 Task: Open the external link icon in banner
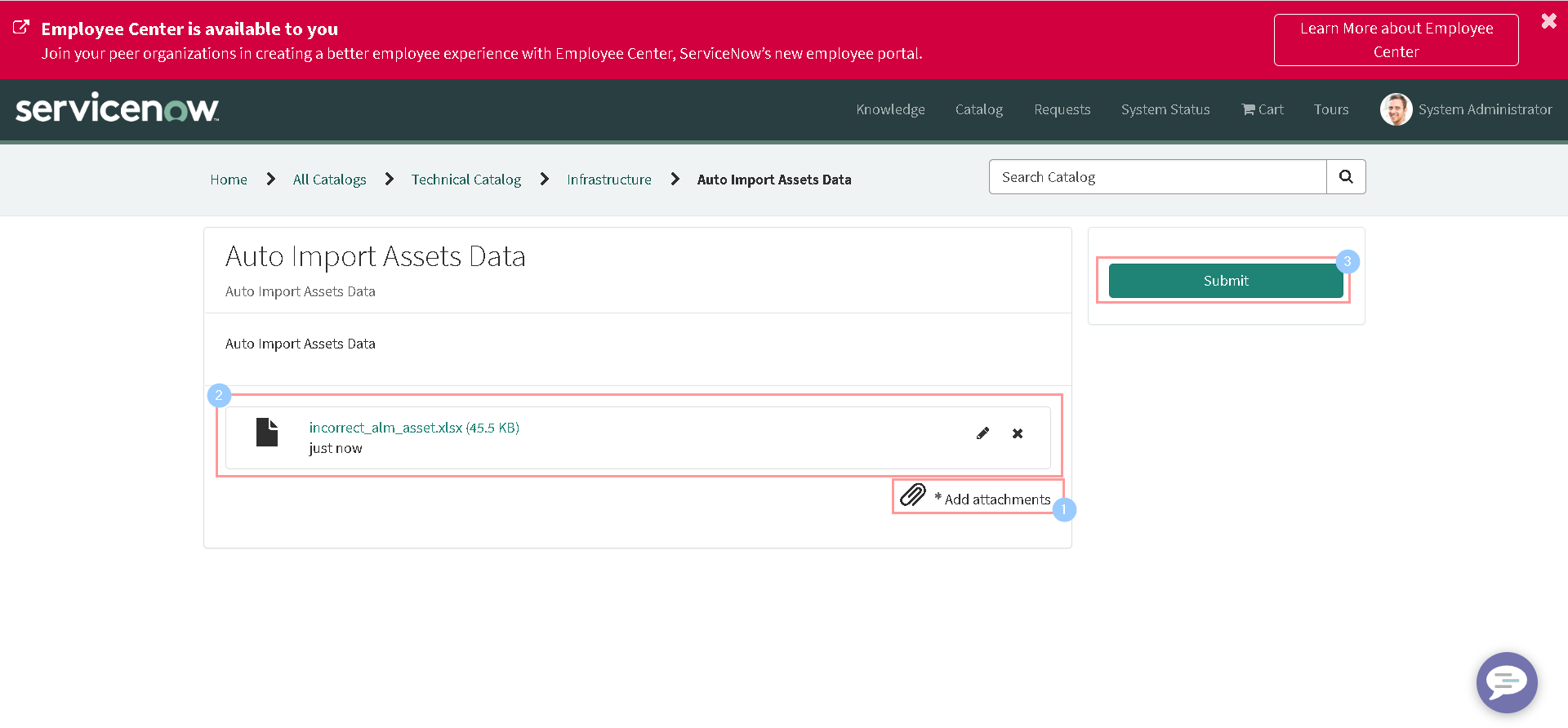coord(21,28)
